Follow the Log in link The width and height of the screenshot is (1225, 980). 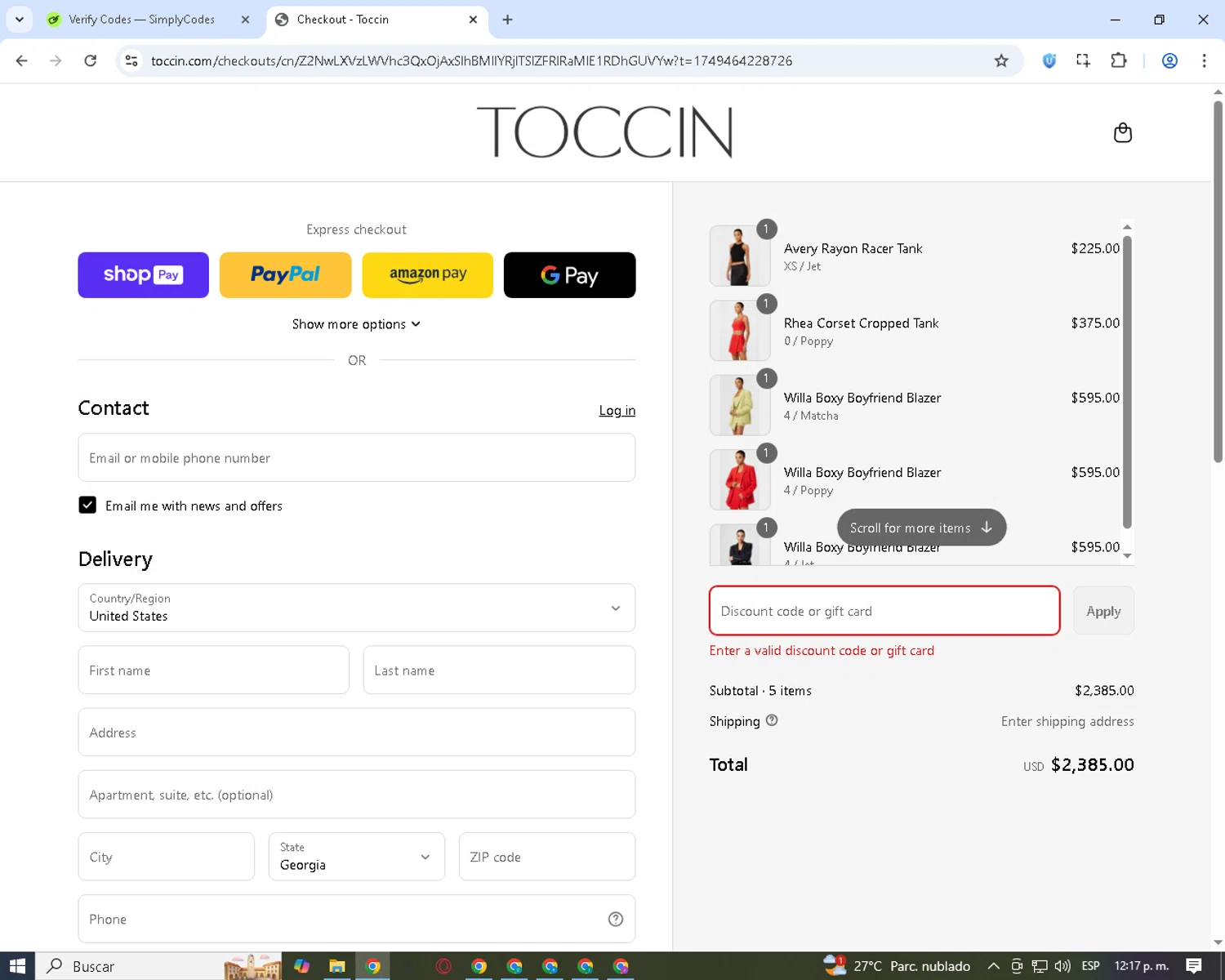(617, 410)
